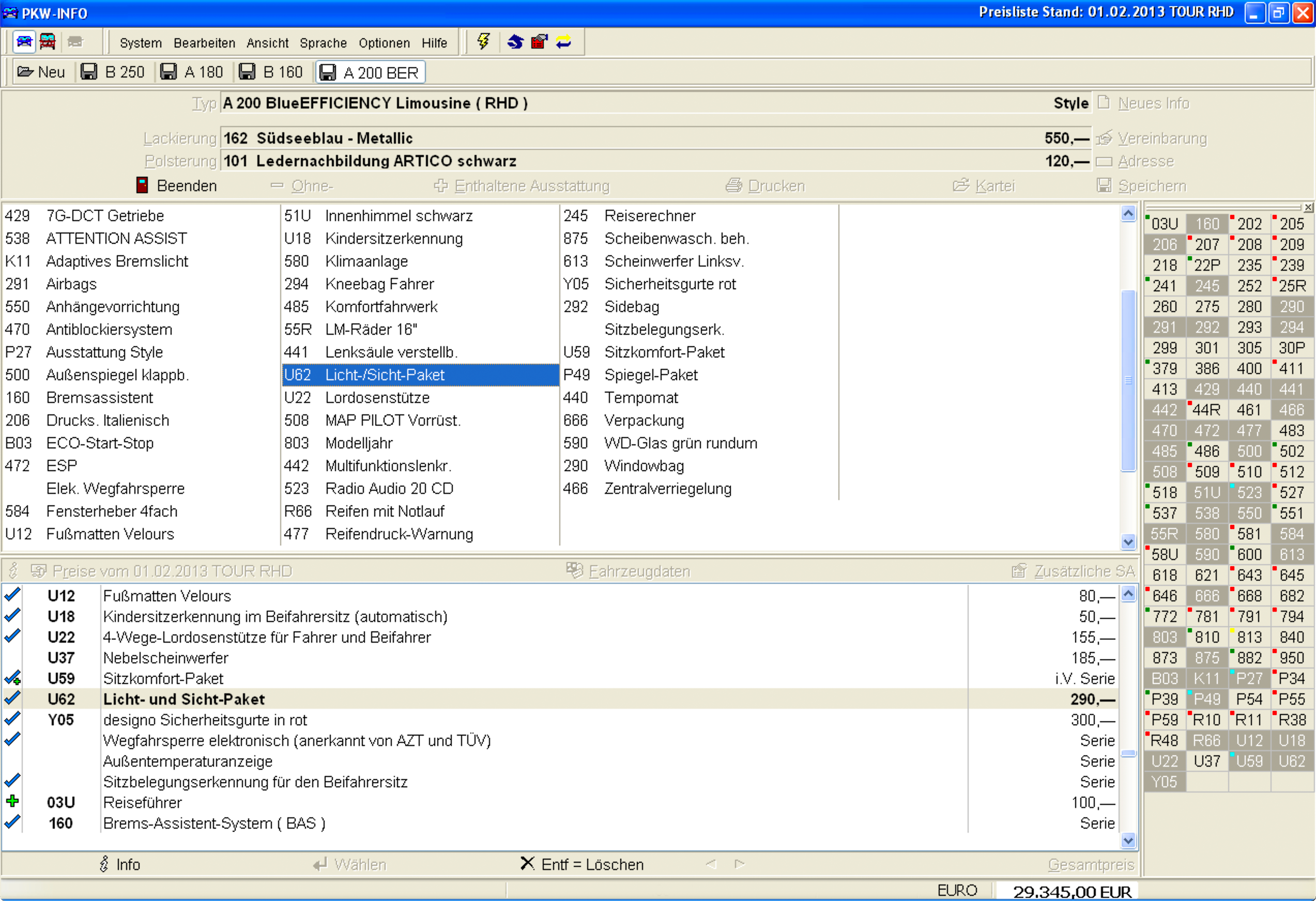Click the yellow-blue swap arrows toolbar icon

pyautogui.click(x=563, y=42)
